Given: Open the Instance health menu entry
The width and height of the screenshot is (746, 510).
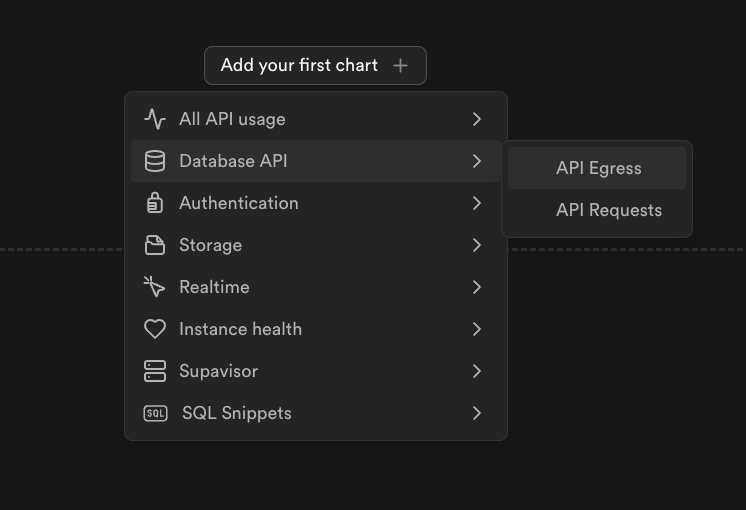Looking at the screenshot, I should point(240,329).
